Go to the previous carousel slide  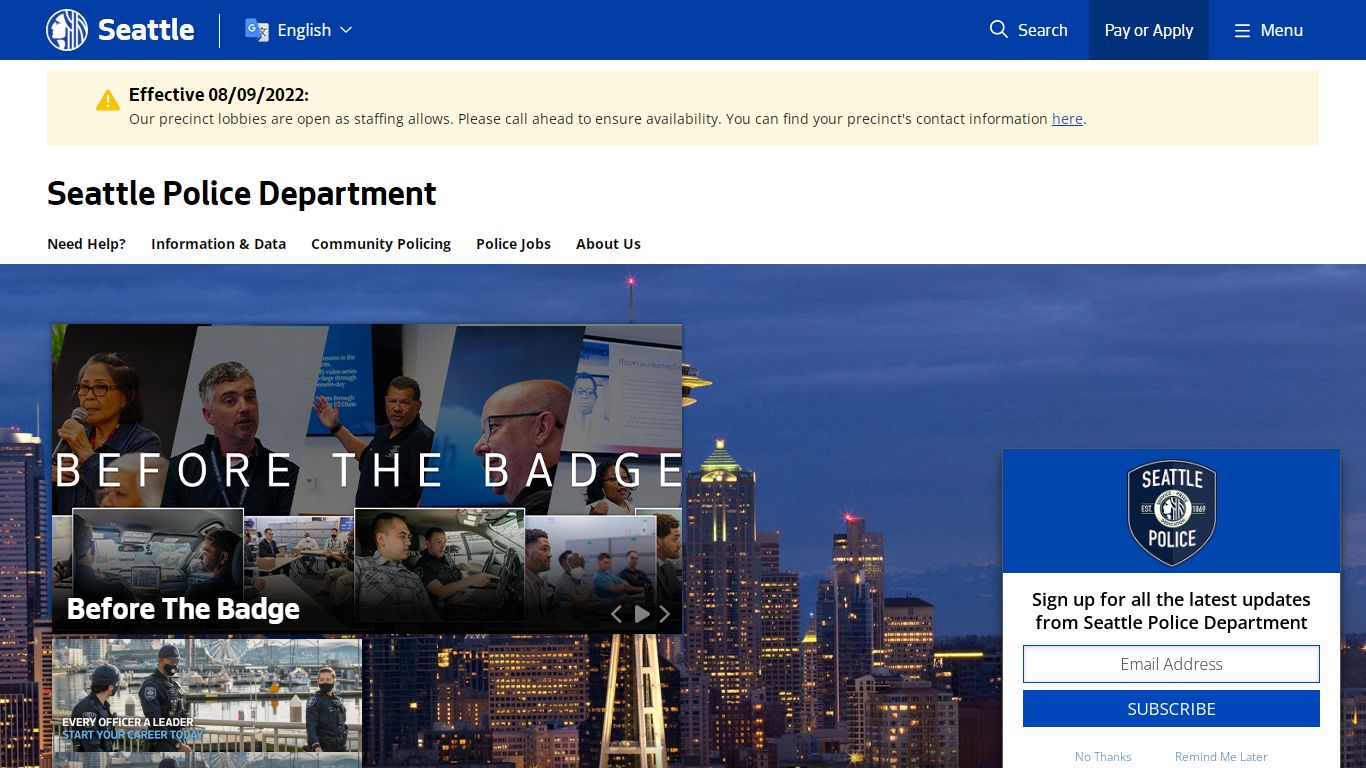coord(616,614)
